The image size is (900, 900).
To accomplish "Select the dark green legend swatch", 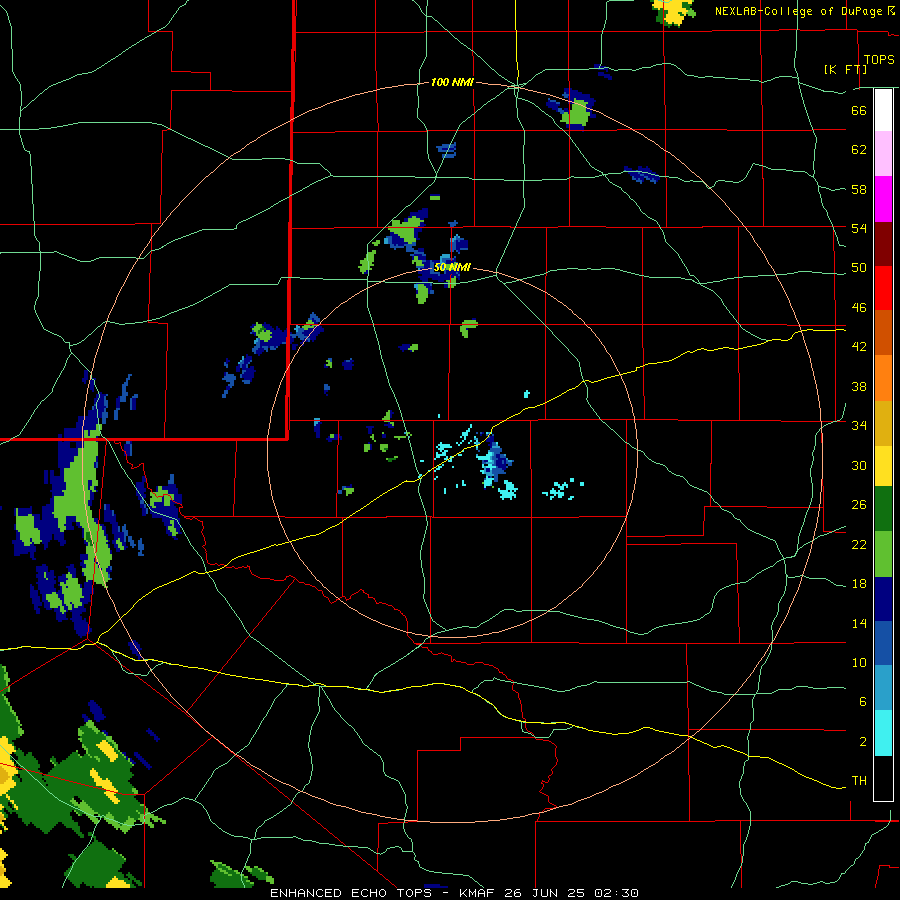I will (x=883, y=509).
